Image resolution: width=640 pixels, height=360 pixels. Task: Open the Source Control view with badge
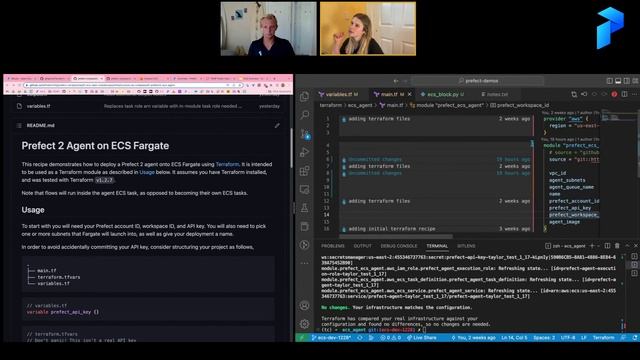(305, 134)
